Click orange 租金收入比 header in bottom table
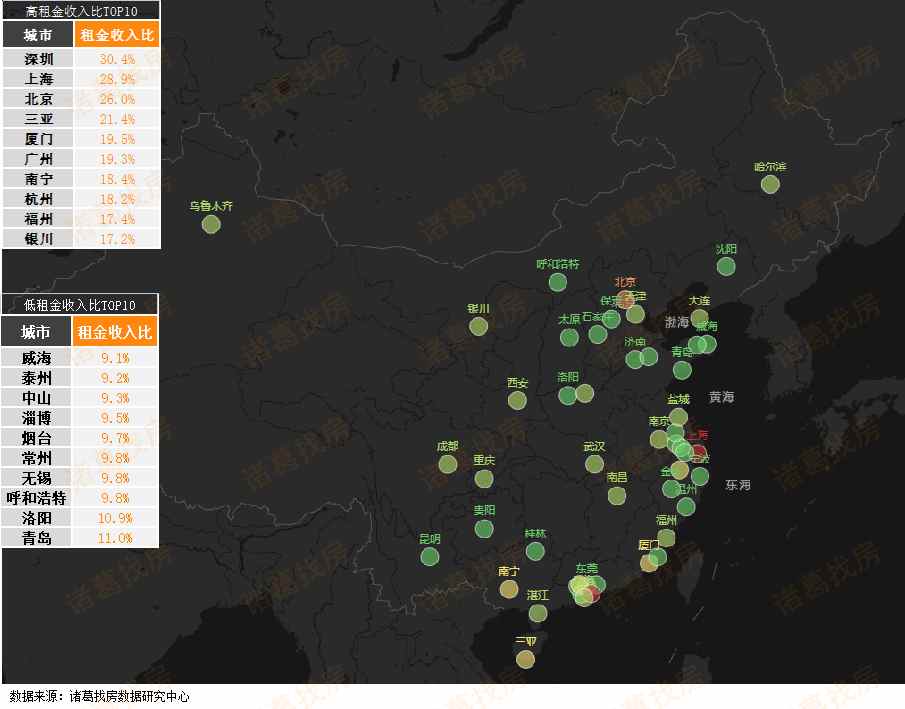Image resolution: width=905 pixels, height=709 pixels. (116, 332)
